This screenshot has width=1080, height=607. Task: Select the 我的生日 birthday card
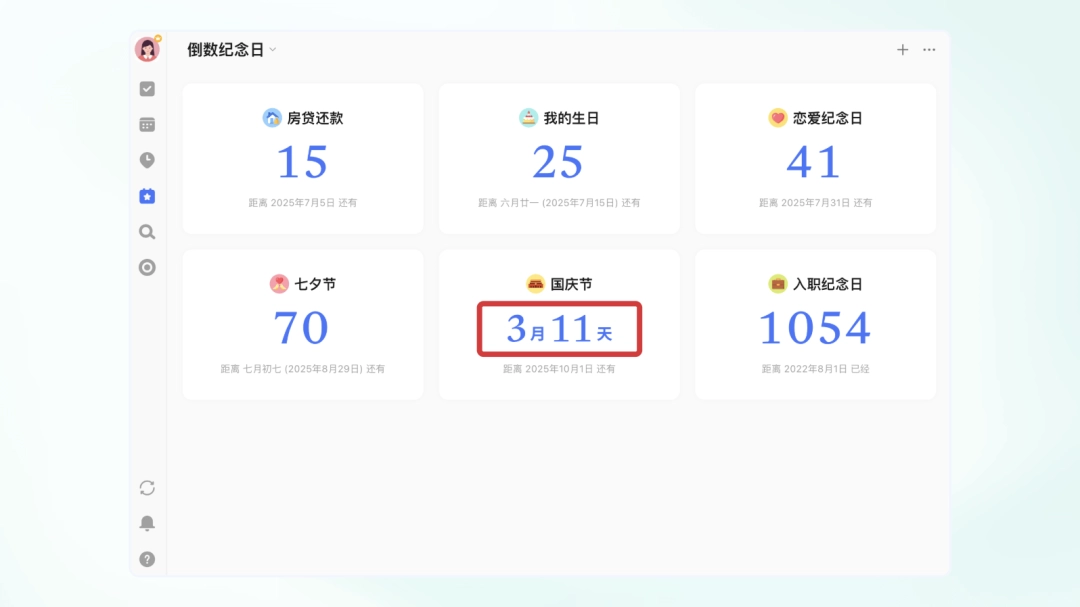pos(558,158)
